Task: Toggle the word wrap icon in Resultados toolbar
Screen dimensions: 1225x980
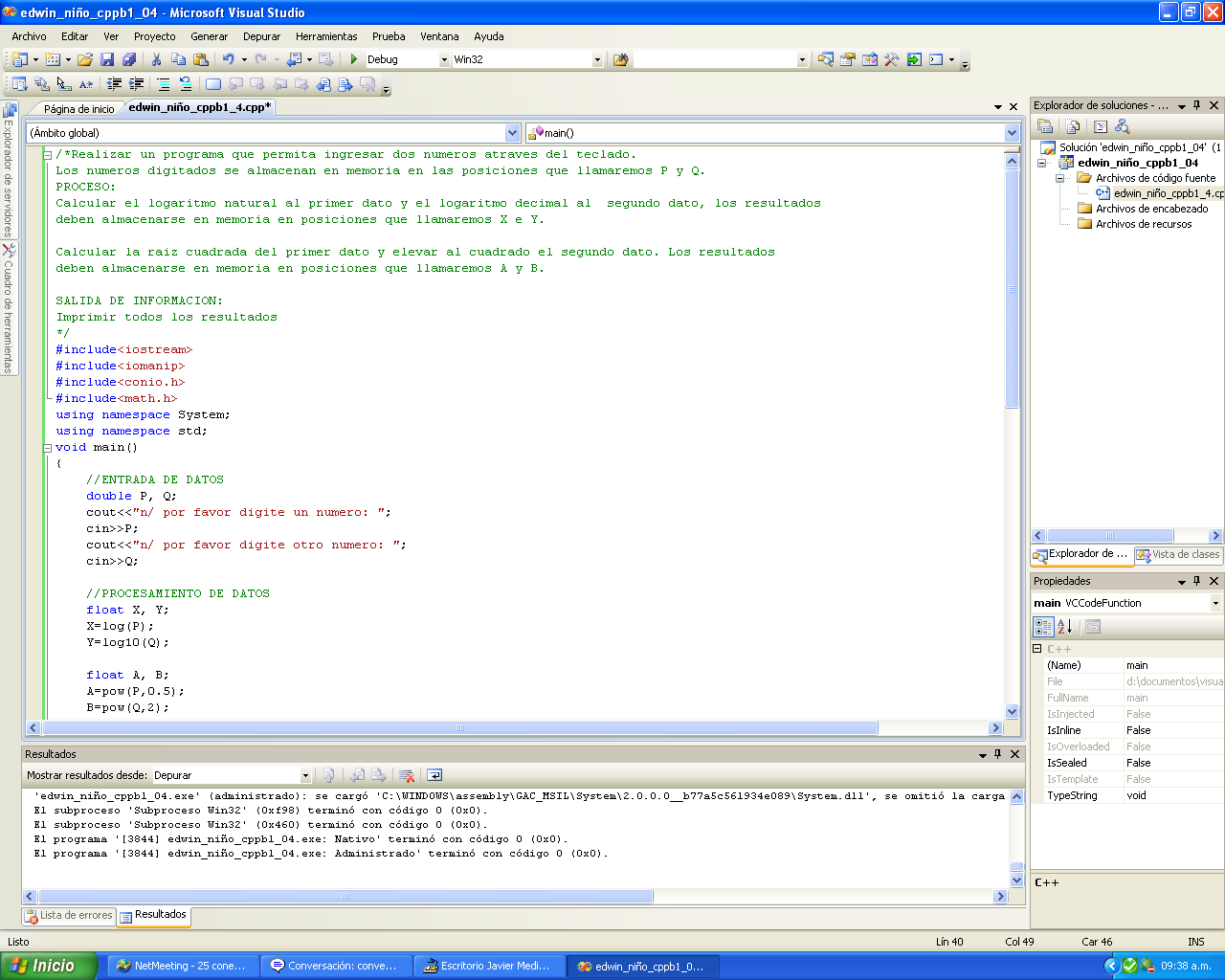Action: (433, 775)
